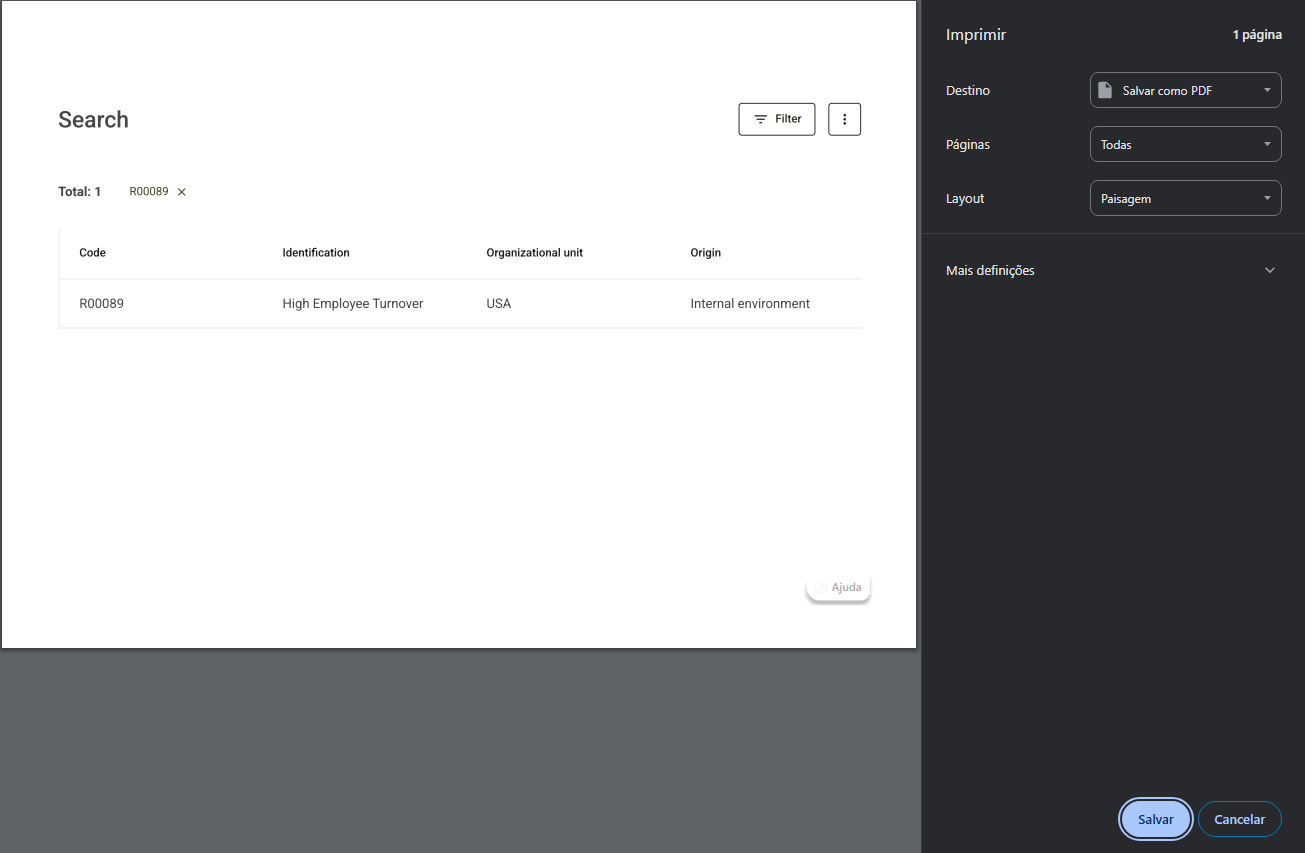Expand Mais definições section
Image resolution: width=1305 pixels, height=853 pixels.
pos(1112,270)
